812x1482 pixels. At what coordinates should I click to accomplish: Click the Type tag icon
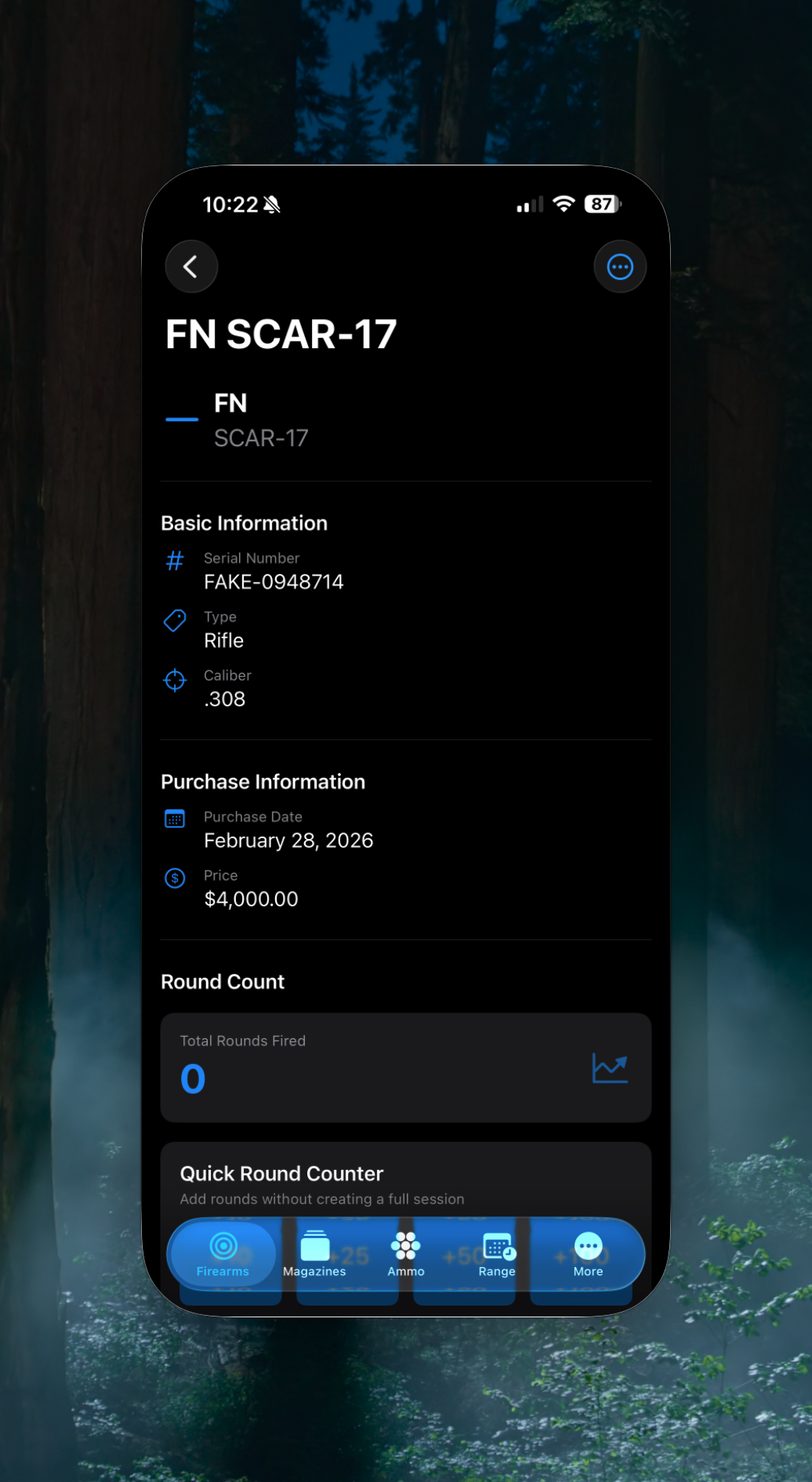click(175, 620)
